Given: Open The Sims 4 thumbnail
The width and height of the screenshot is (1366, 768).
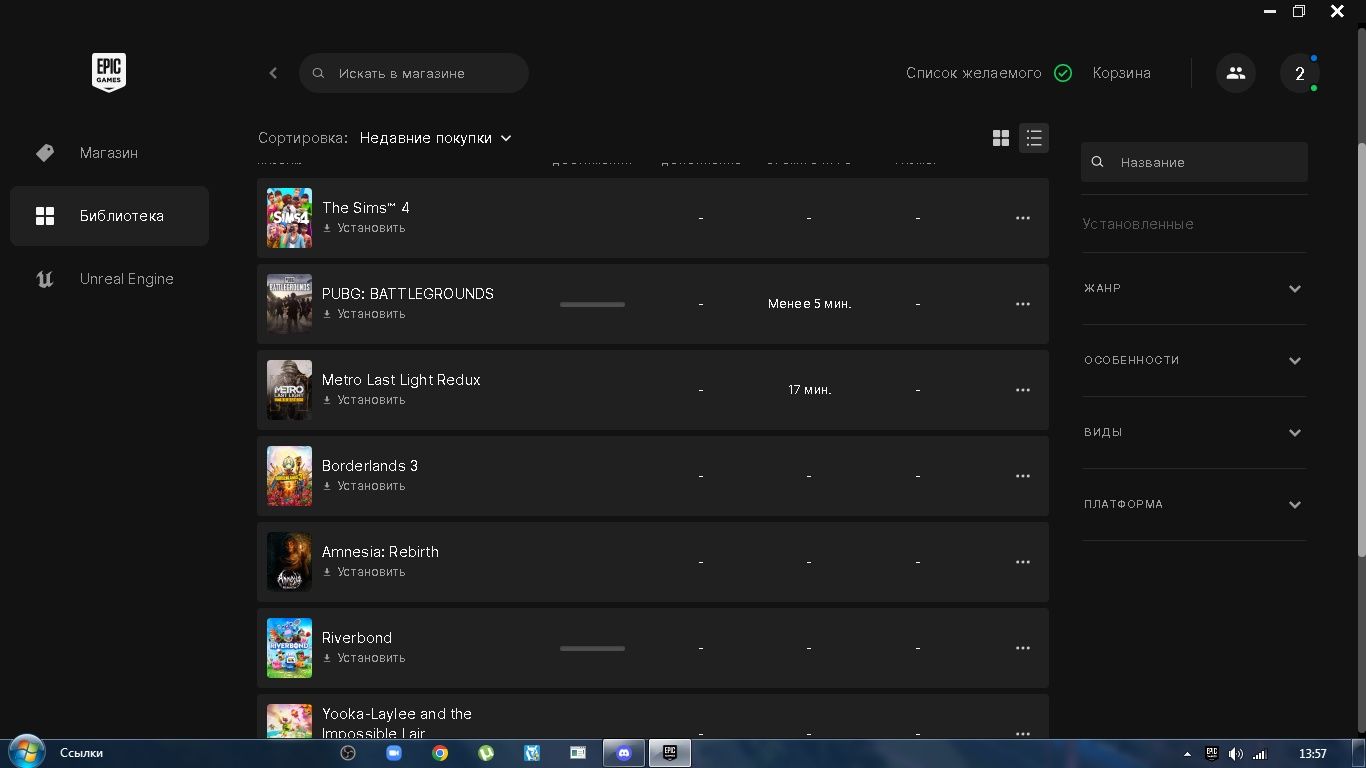Looking at the screenshot, I should (x=289, y=218).
